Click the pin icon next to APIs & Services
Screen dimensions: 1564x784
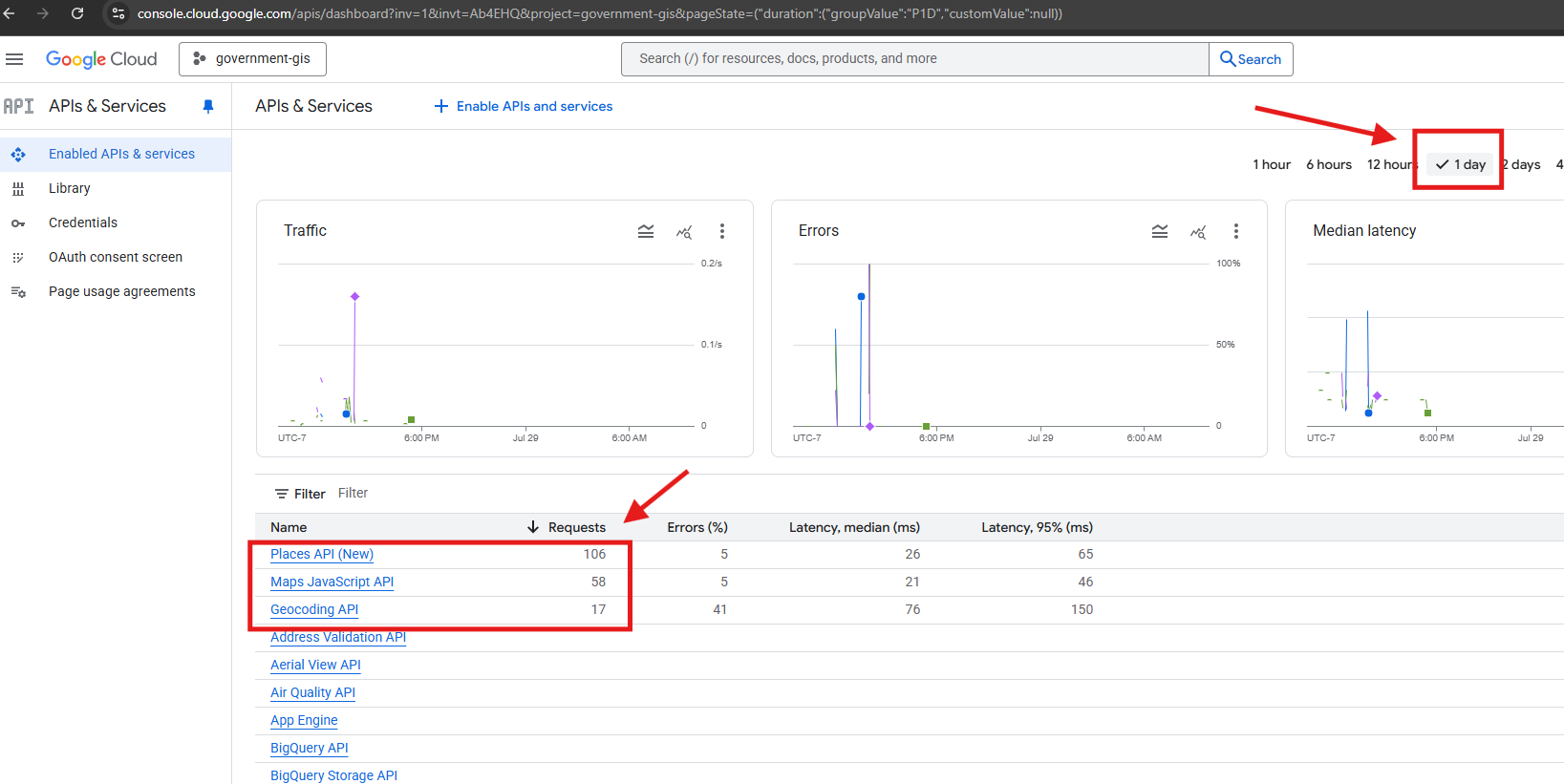point(208,106)
